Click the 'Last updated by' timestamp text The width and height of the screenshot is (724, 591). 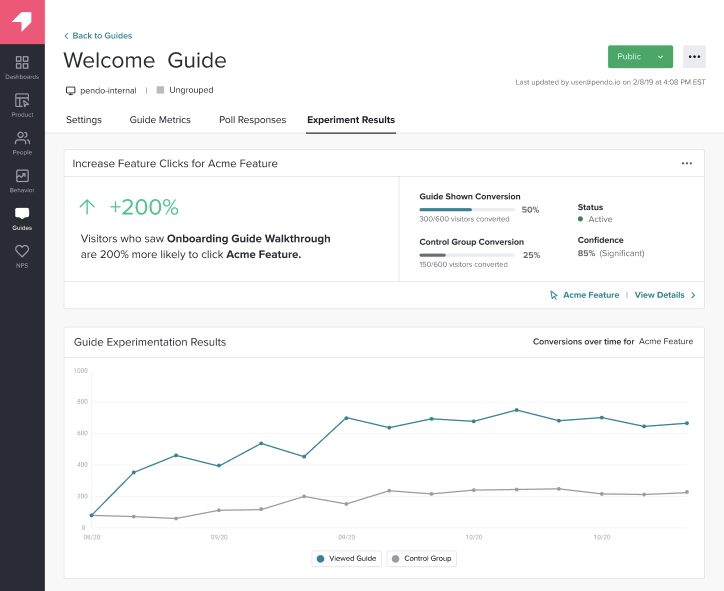[x=610, y=82]
